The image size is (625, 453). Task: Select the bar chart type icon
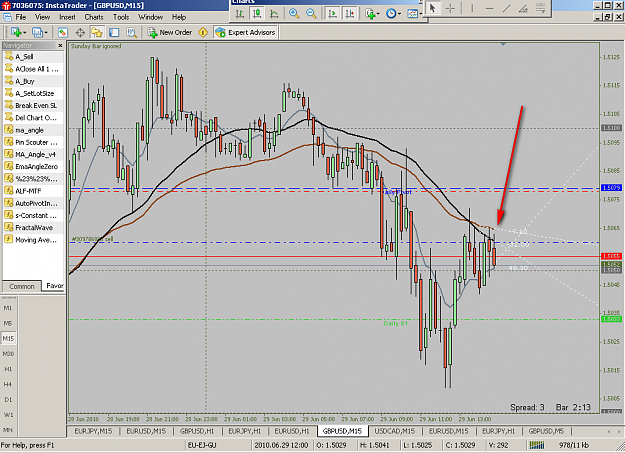(240, 14)
